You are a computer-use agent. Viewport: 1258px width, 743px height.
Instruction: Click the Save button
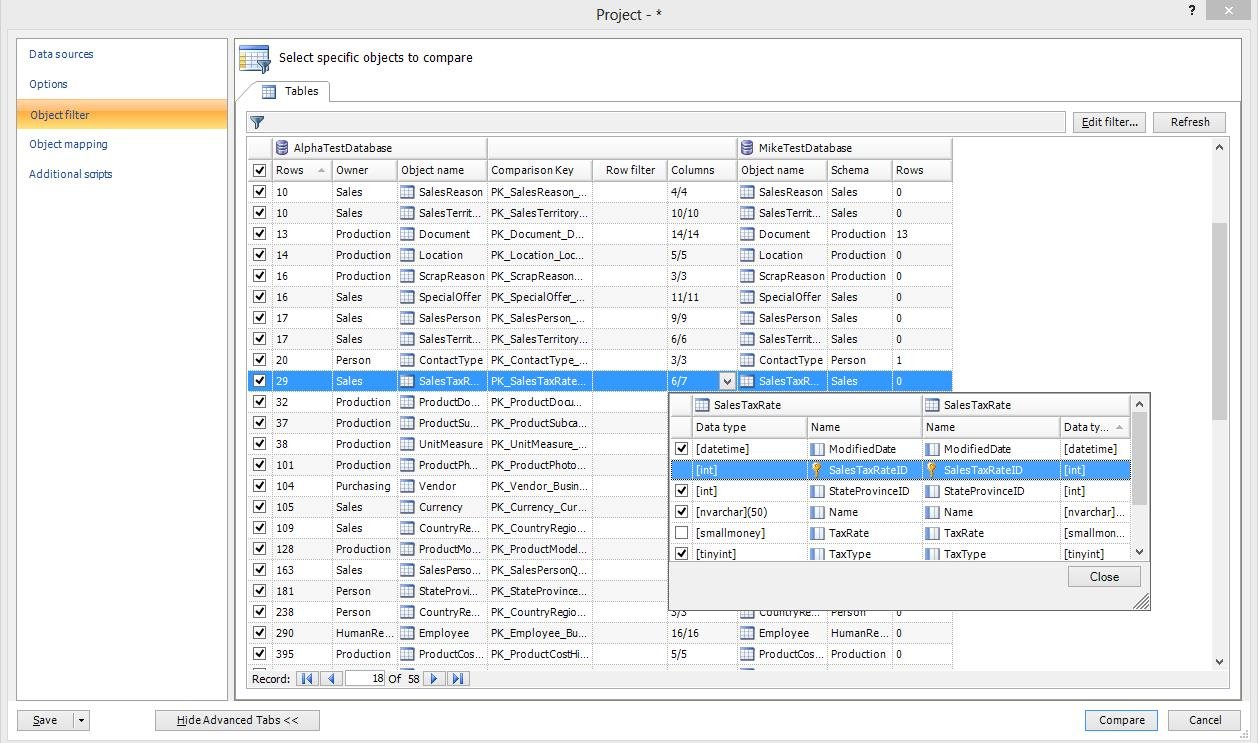[45, 720]
